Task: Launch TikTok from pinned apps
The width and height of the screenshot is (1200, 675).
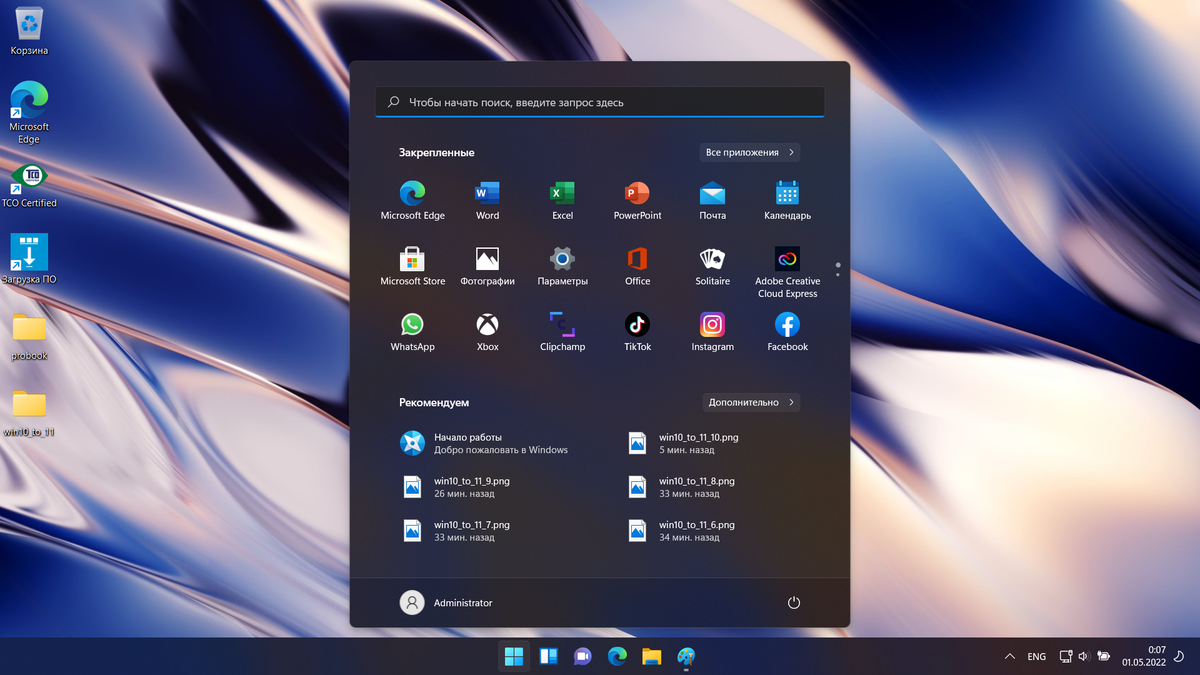Action: coord(637,332)
